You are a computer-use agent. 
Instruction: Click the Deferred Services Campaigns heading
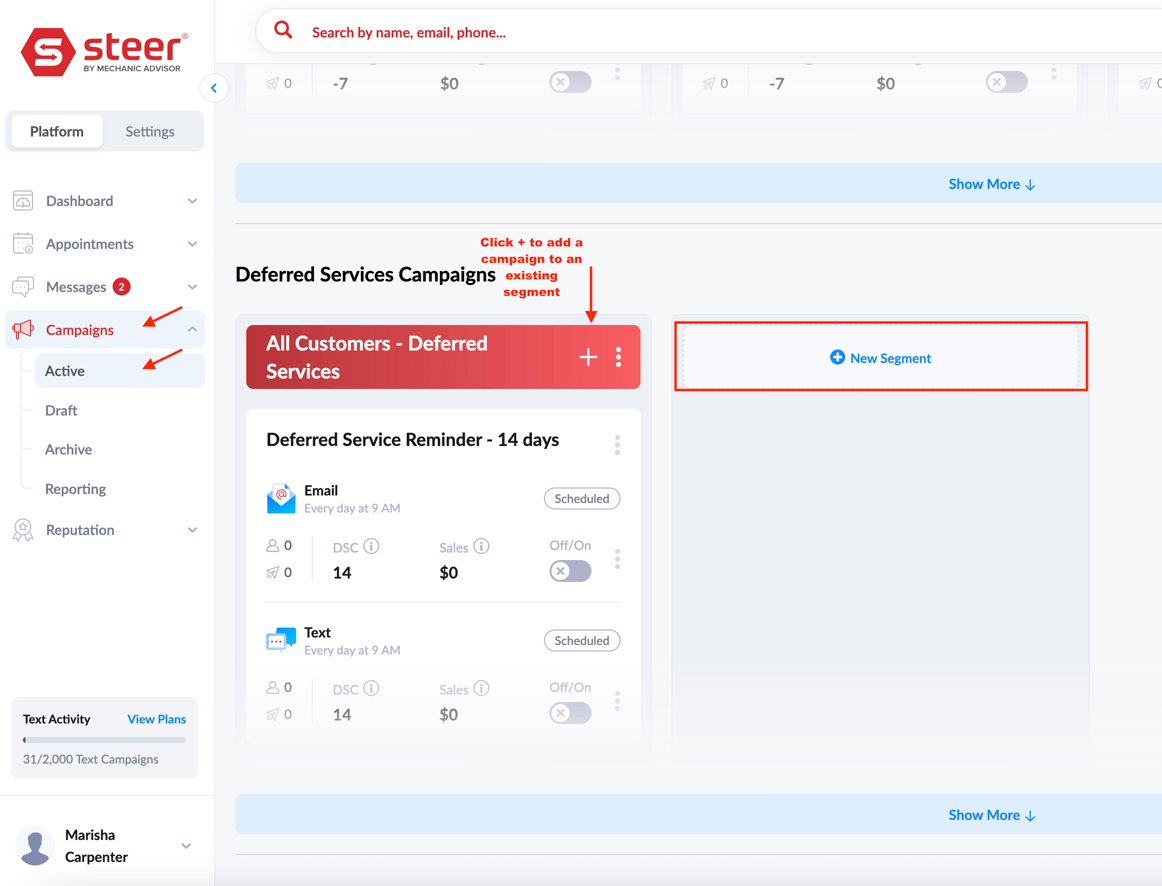[365, 274]
